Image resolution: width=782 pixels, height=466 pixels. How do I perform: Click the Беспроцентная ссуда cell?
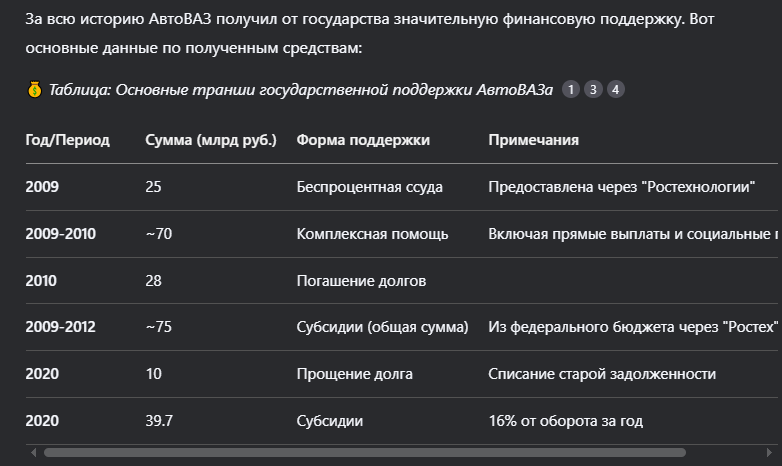(370, 187)
